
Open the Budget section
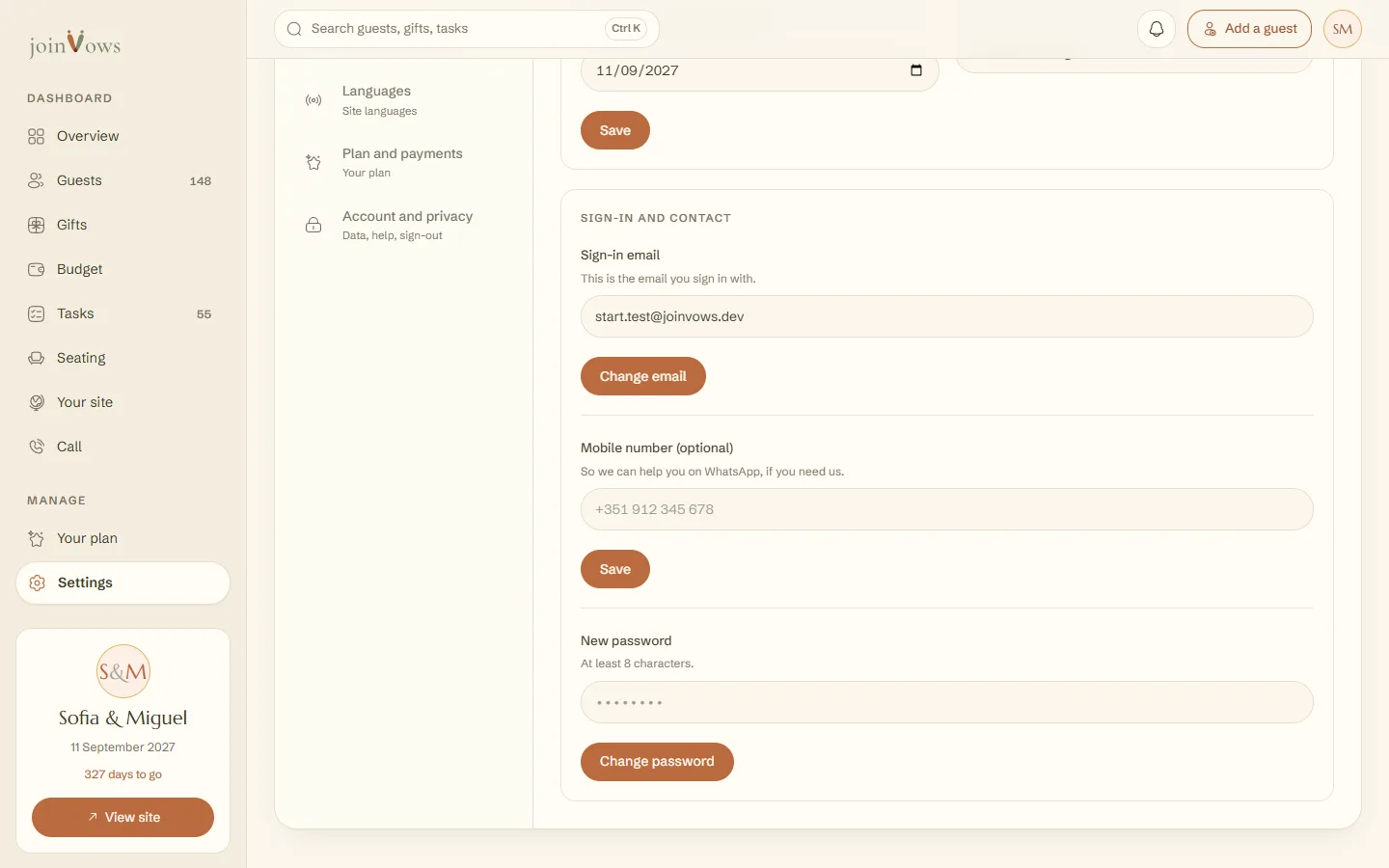point(123,270)
